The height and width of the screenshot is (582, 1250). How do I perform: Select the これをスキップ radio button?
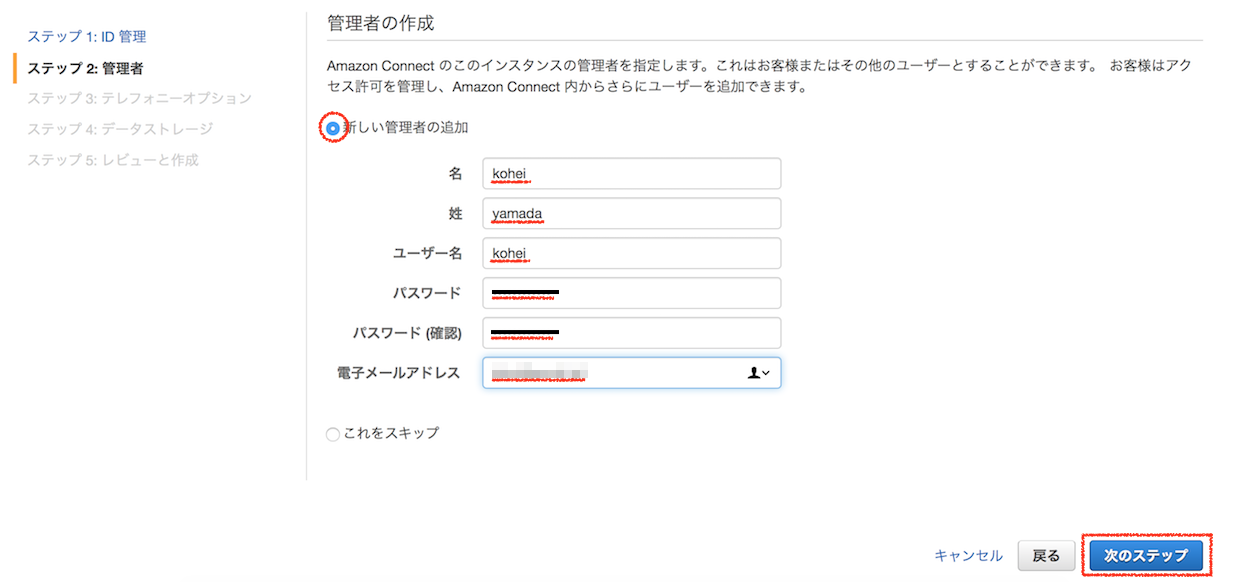[331, 433]
